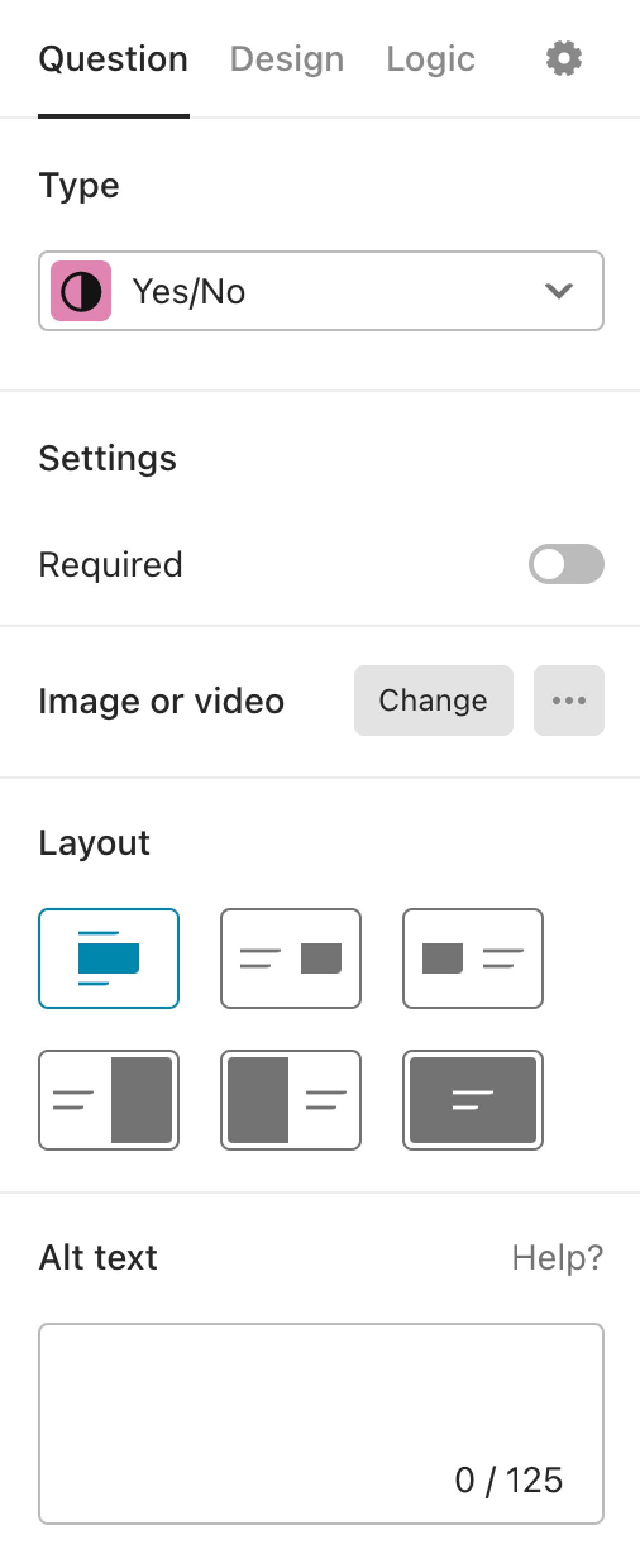Select the stacked image layout option
640x1568 pixels.
pos(109,959)
